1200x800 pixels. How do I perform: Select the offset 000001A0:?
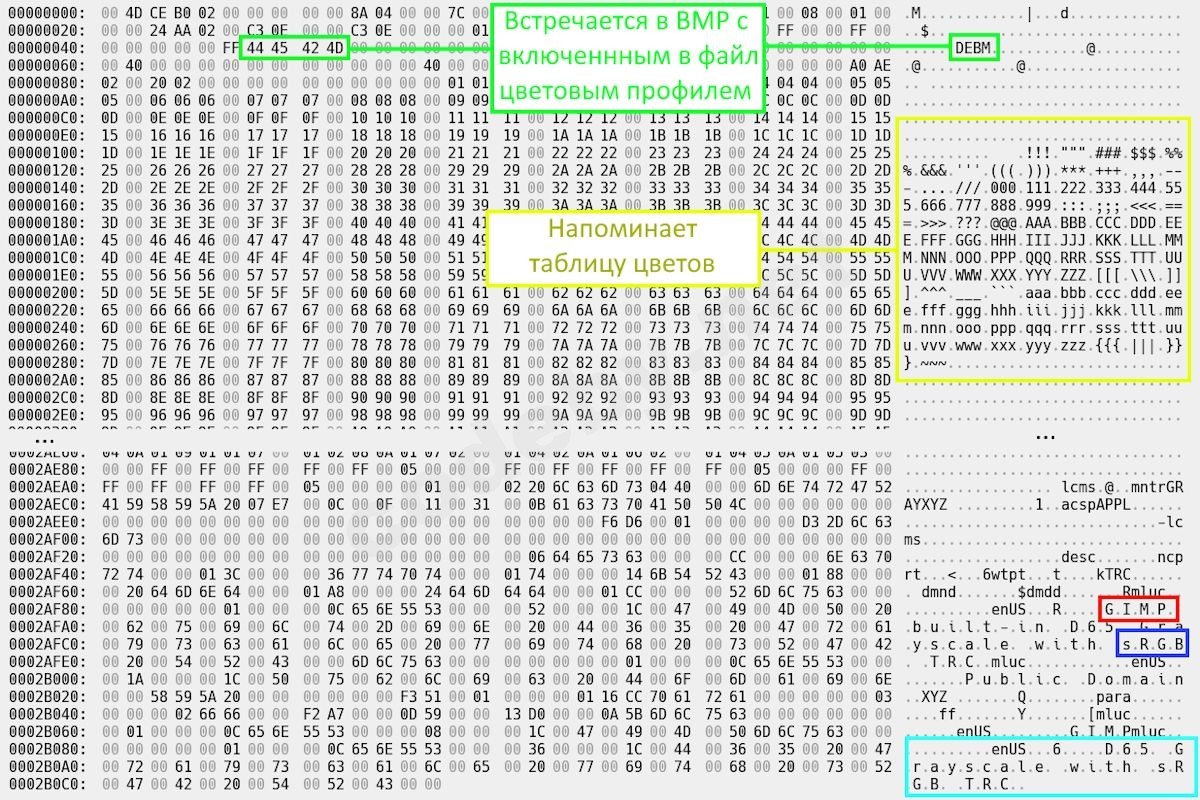[46, 240]
